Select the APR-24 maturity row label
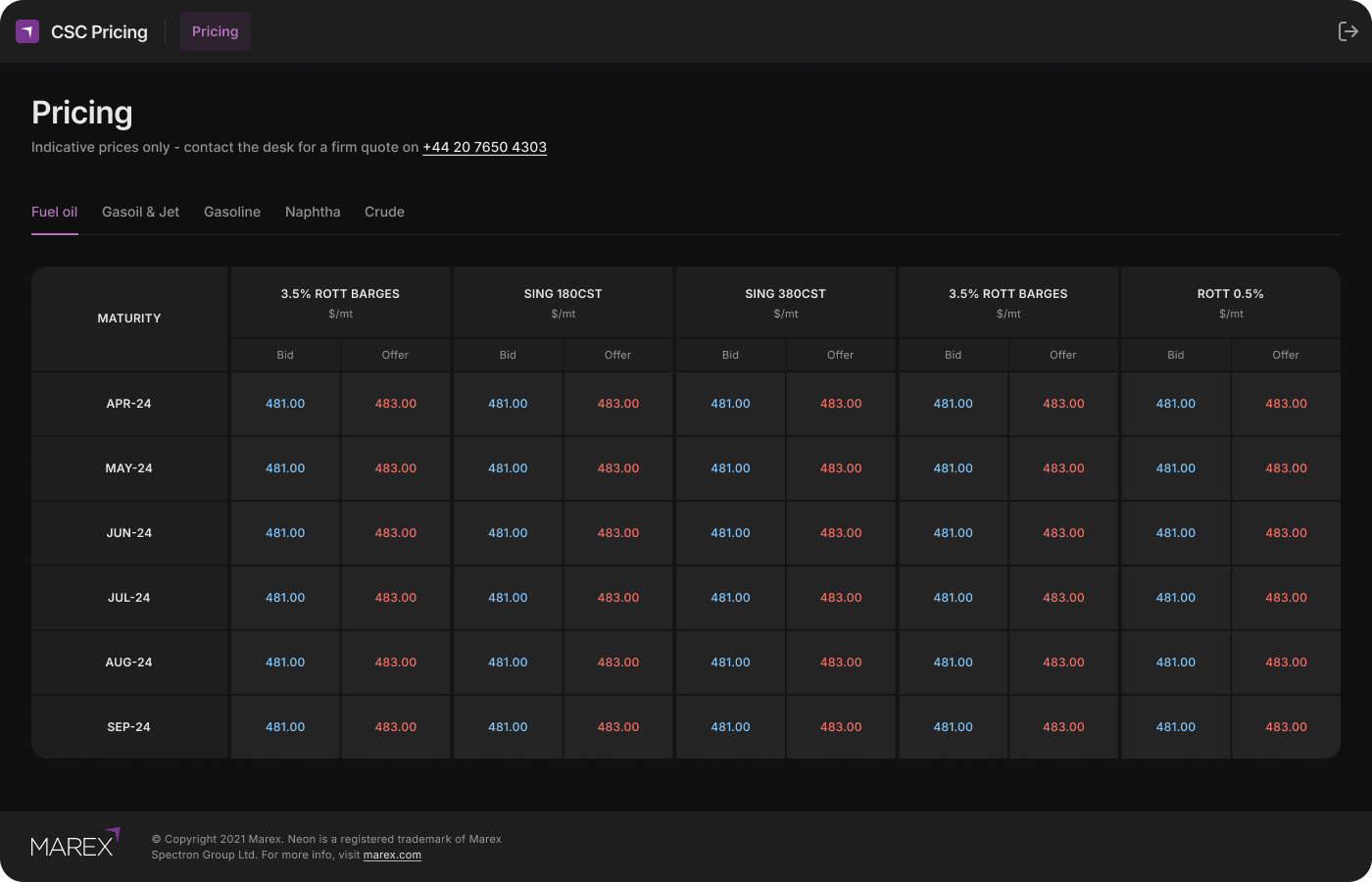The width and height of the screenshot is (1372, 882). coord(129,404)
